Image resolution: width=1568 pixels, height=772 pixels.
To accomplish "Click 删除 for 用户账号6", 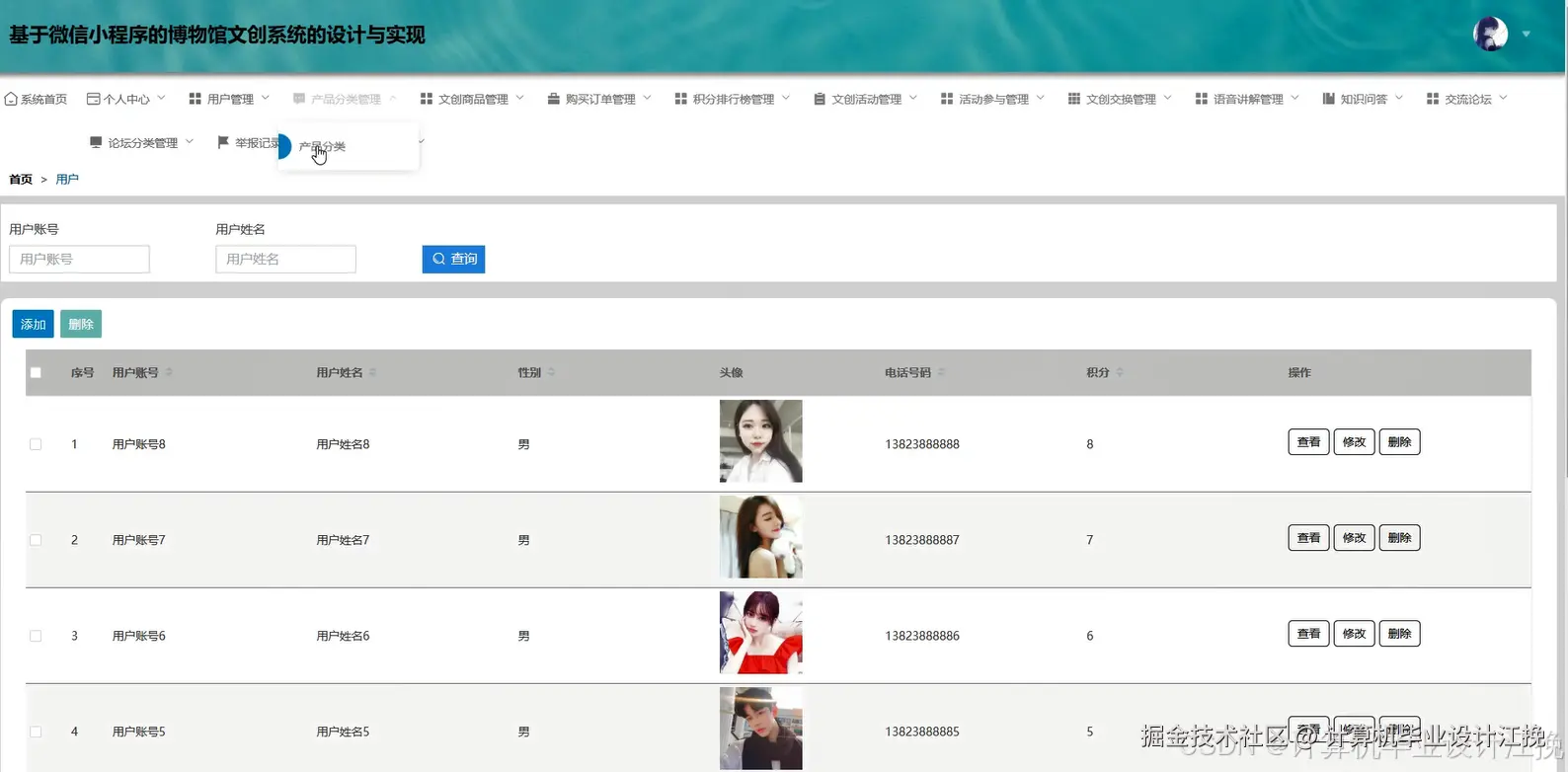I will pos(1399,634).
